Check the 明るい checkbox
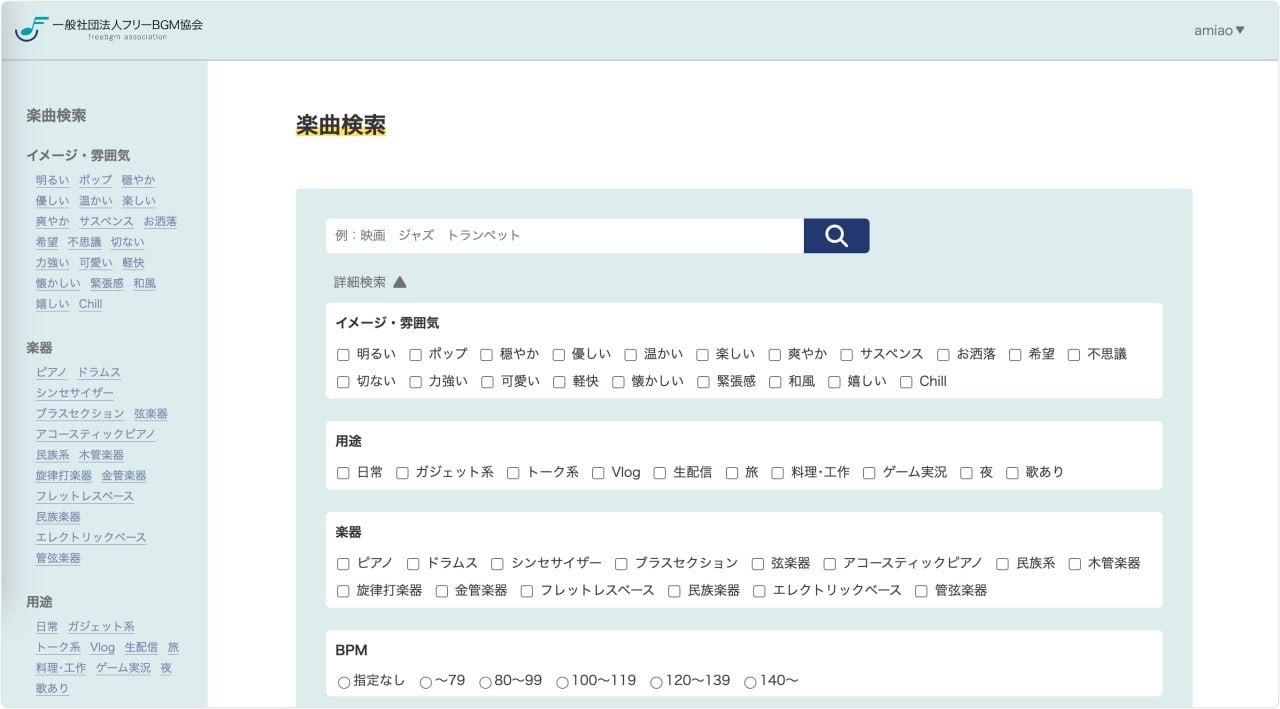The height and width of the screenshot is (709, 1280). 343,355
